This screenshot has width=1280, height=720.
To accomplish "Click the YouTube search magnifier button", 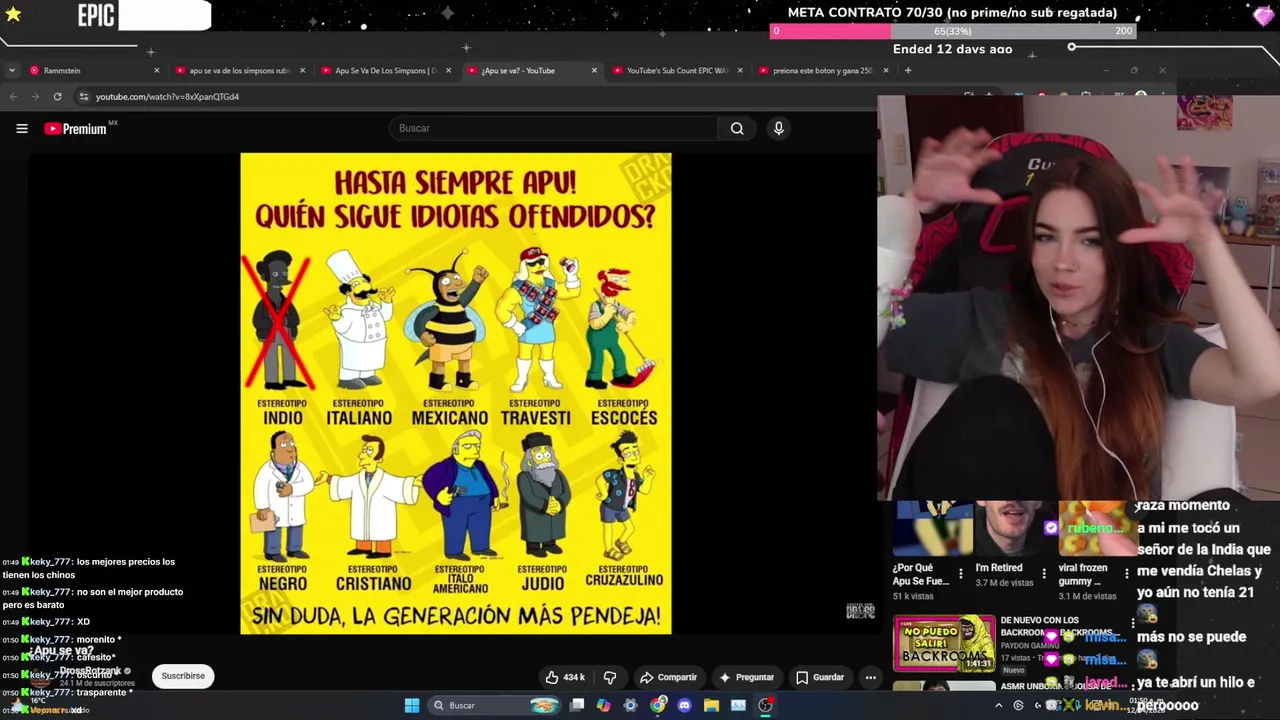I will pyautogui.click(x=737, y=128).
